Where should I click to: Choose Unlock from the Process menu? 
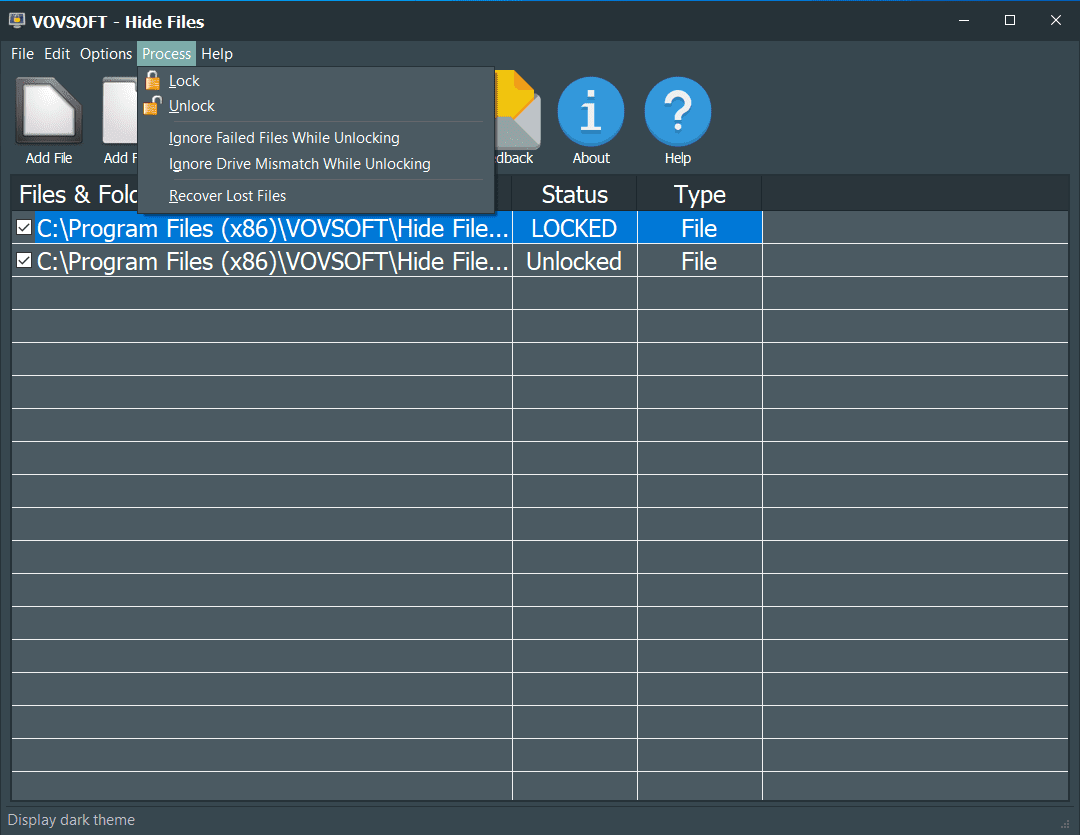point(316,106)
